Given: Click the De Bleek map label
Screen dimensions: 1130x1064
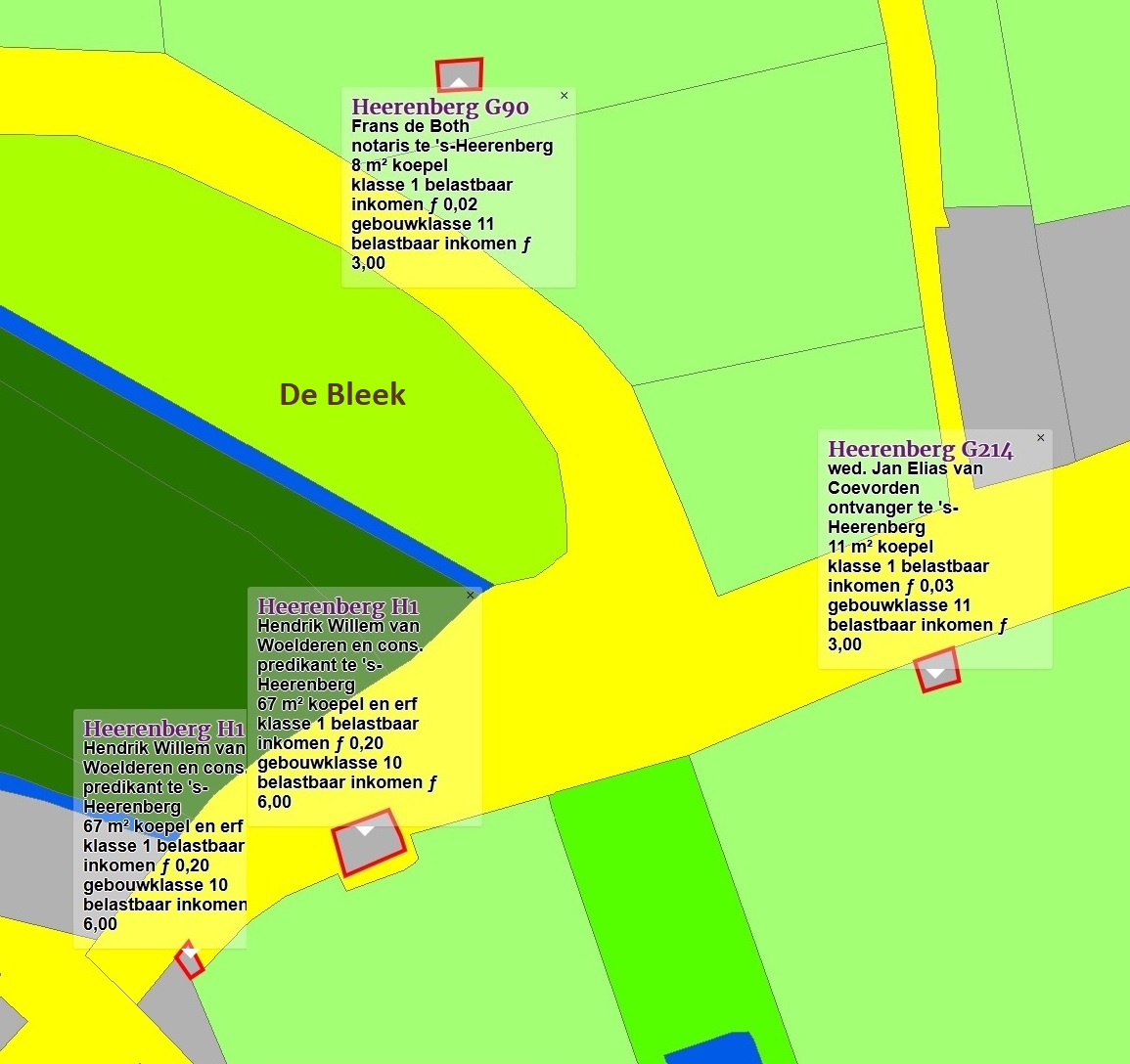Looking at the screenshot, I should coord(341,394).
